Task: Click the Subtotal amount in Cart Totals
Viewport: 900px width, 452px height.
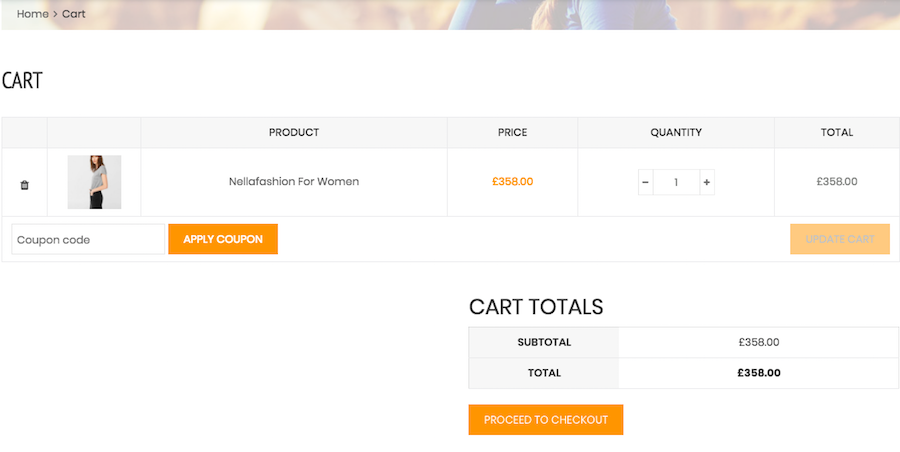Action: click(758, 342)
